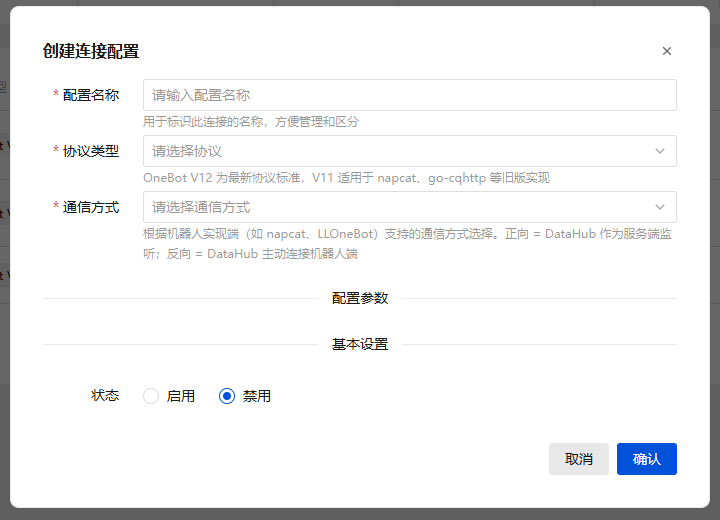720x520 pixels.
Task: Open the 通信方式 dropdown
Action: tap(410, 207)
